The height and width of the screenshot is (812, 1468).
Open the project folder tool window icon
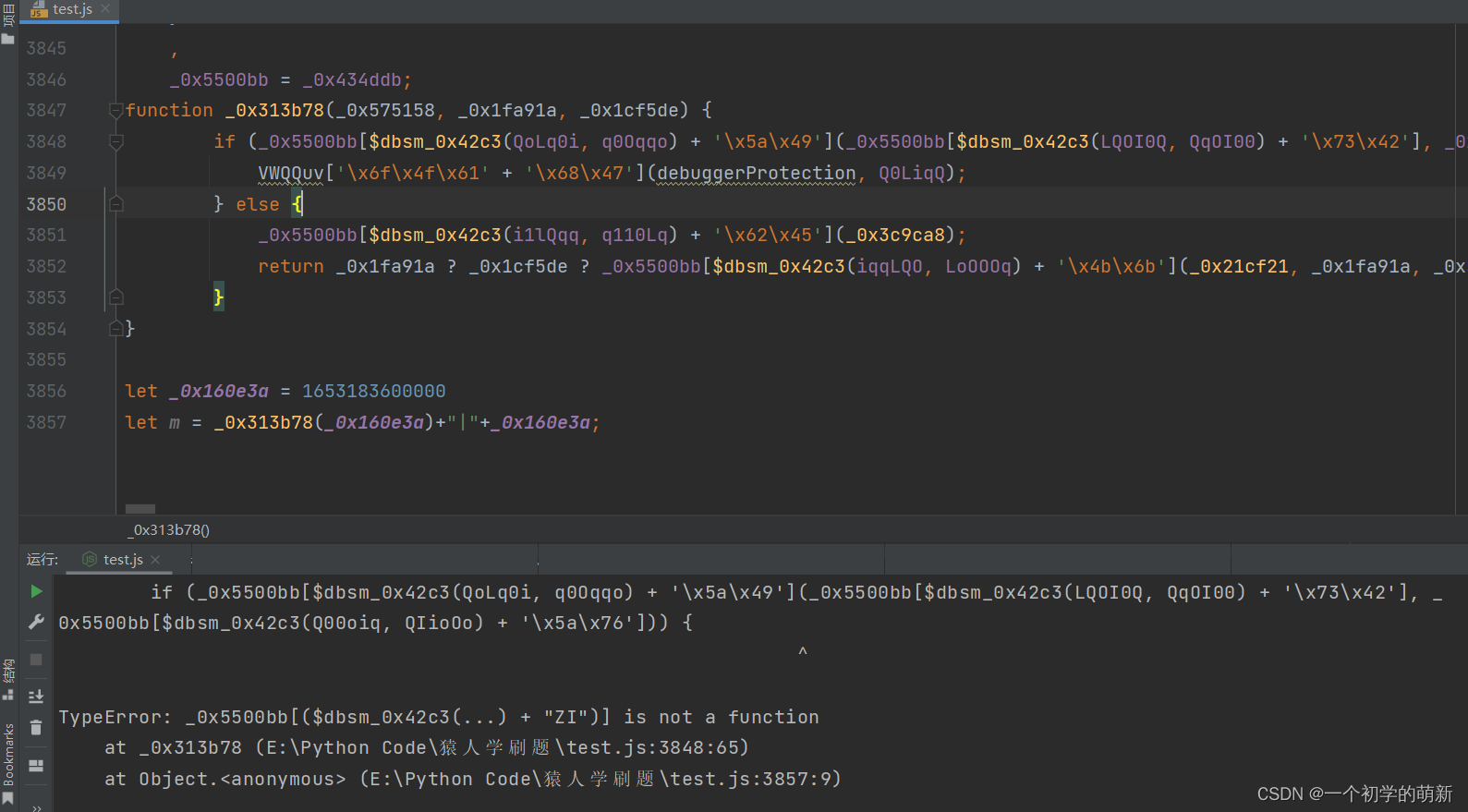[8, 39]
